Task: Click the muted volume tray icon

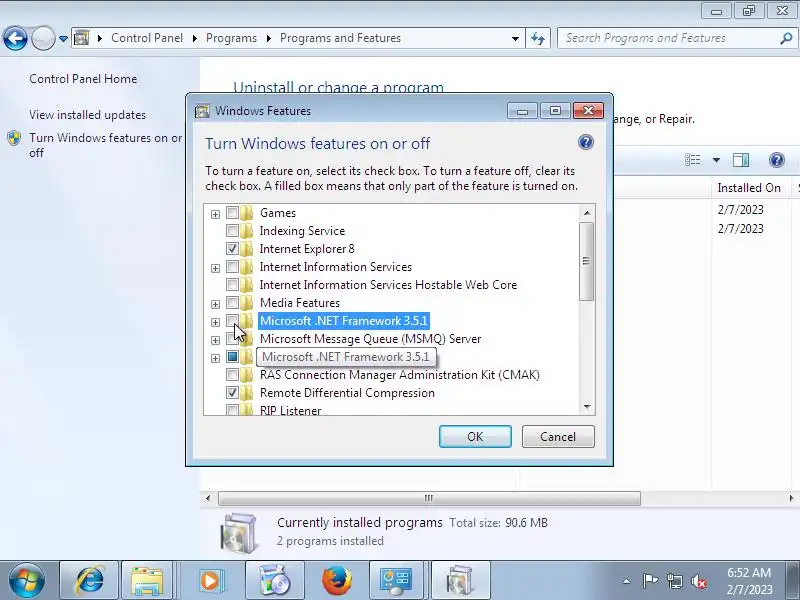Action: pyautogui.click(x=698, y=581)
